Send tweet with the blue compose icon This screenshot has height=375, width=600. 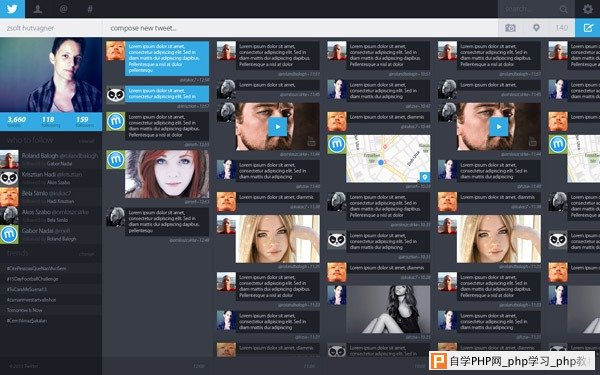587,28
